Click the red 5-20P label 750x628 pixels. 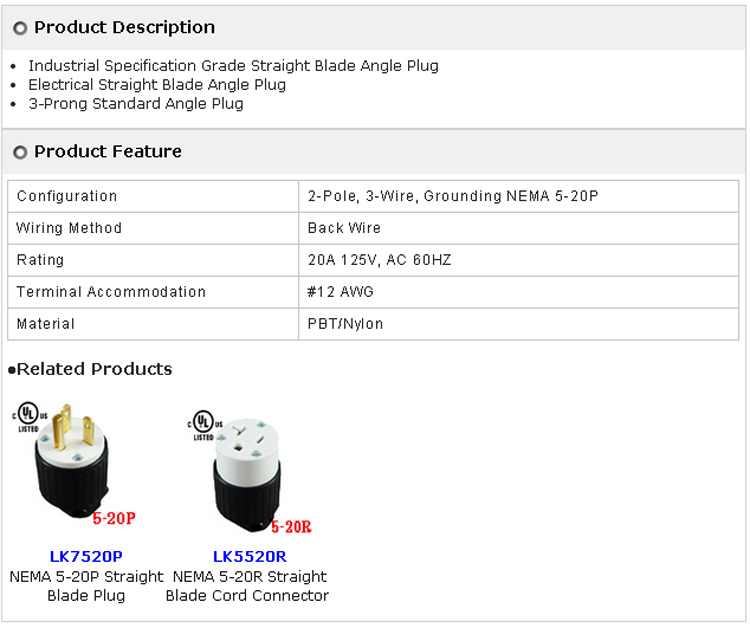(113, 519)
